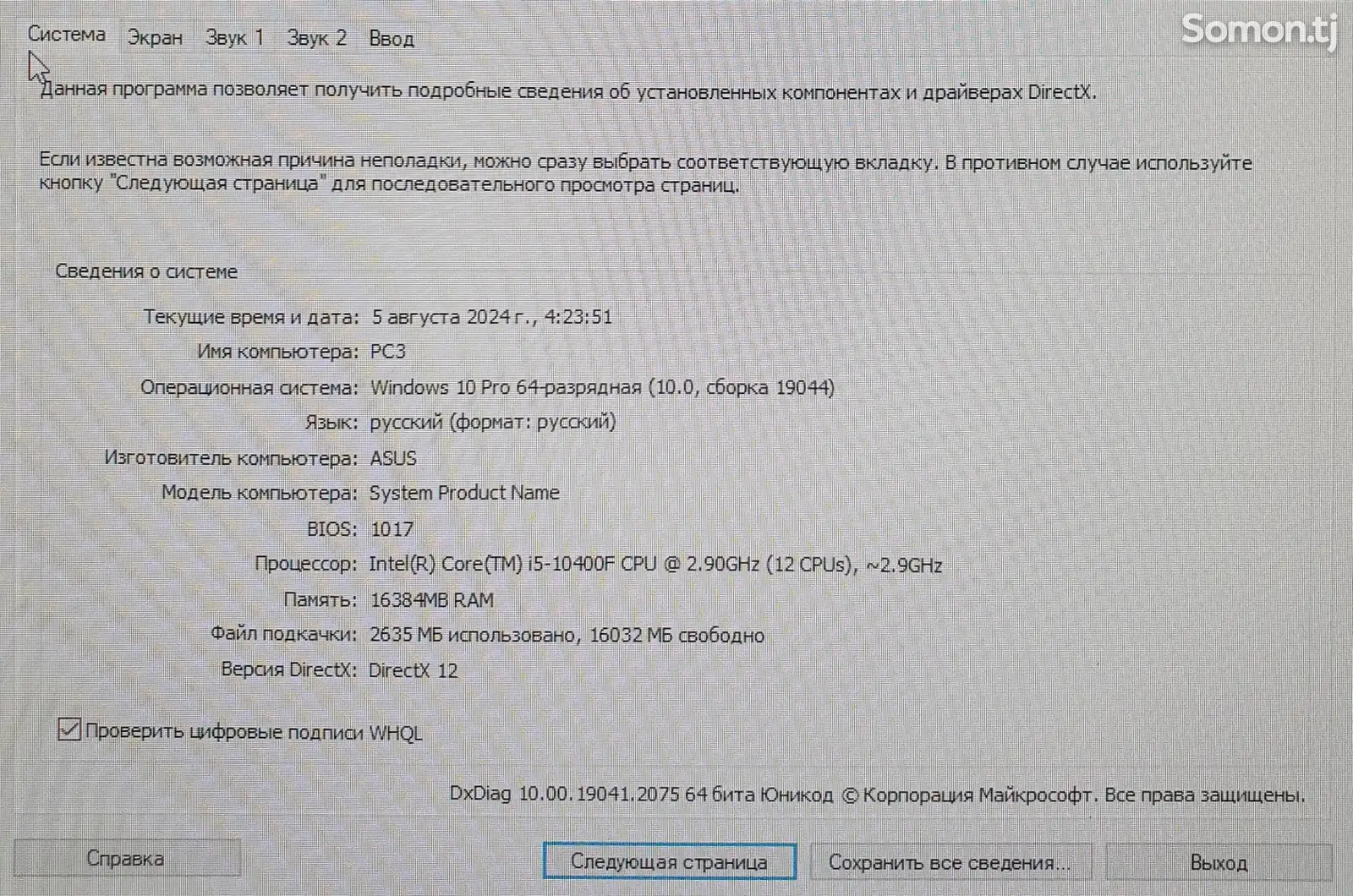Image resolution: width=1353 pixels, height=896 pixels.
Task: Click the Справка button
Action: pyautogui.click(x=127, y=859)
